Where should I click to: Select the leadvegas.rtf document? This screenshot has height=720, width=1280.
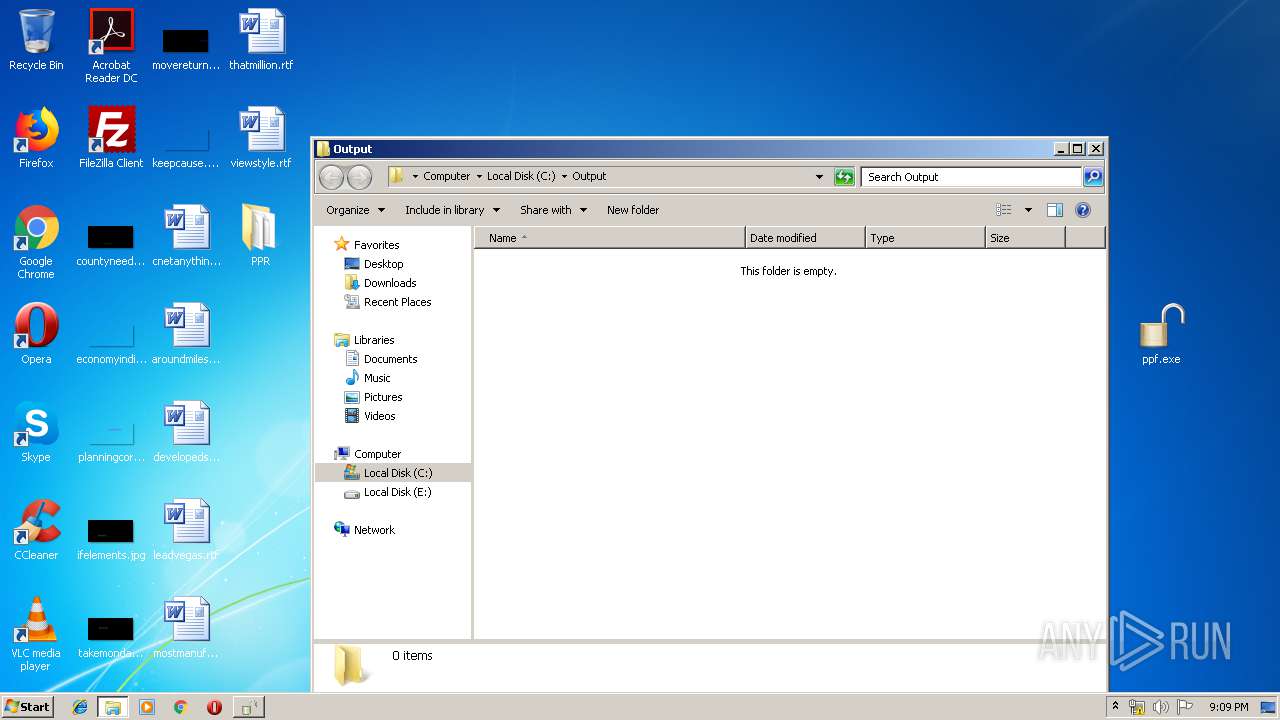point(186,530)
